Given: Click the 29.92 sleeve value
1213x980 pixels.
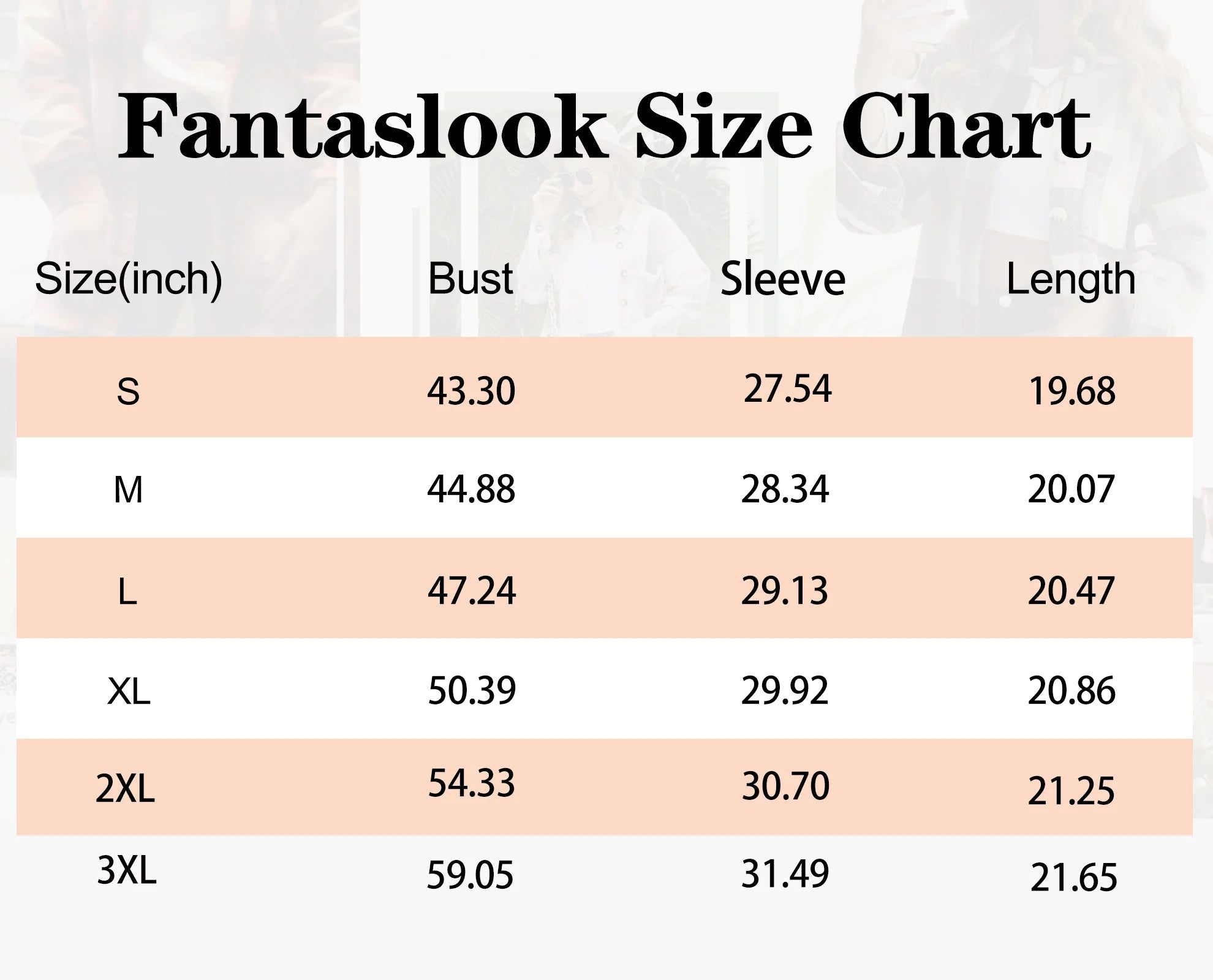Looking at the screenshot, I should tap(785, 691).
